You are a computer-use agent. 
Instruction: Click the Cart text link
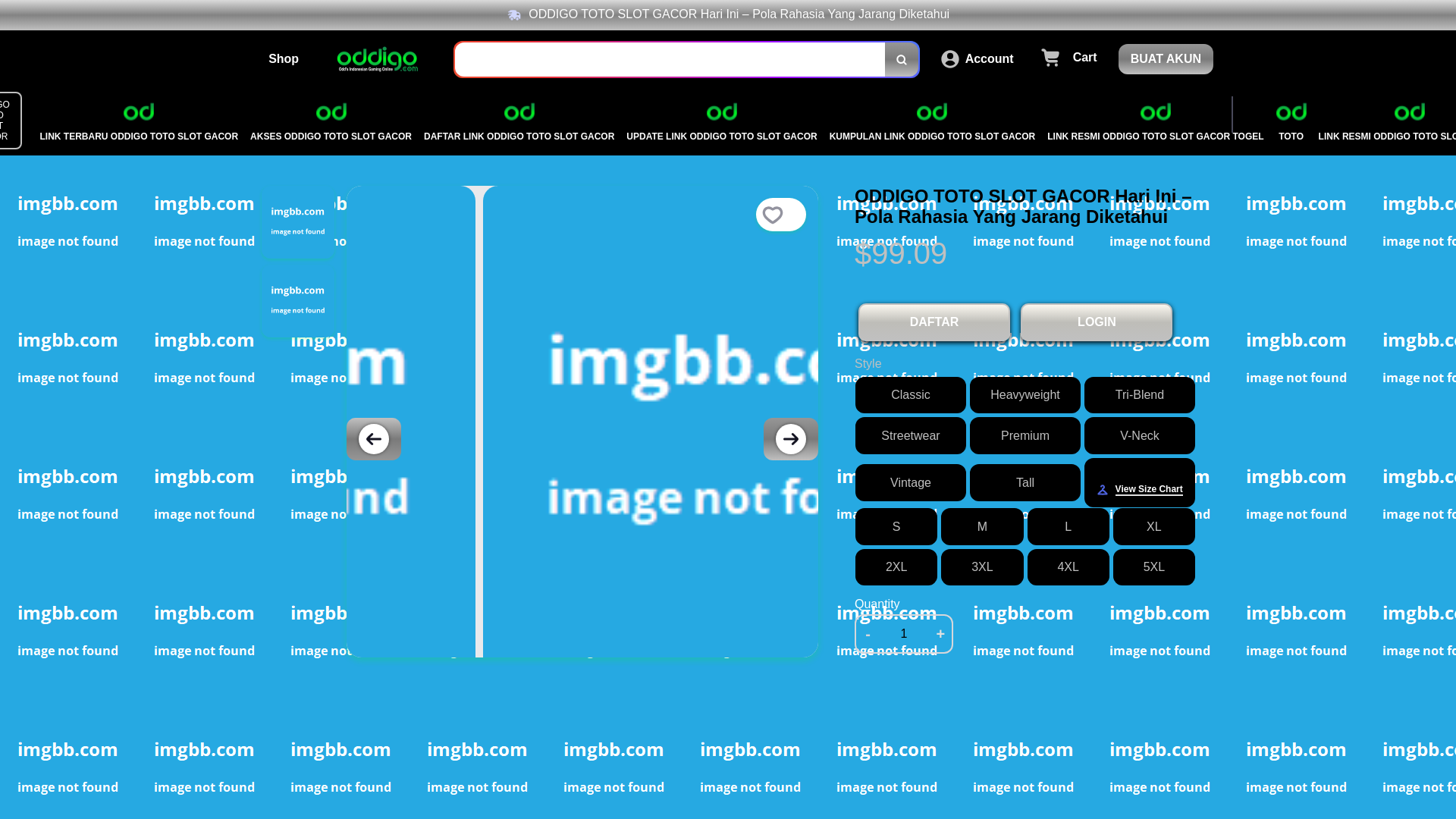pyautogui.click(x=1084, y=58)
